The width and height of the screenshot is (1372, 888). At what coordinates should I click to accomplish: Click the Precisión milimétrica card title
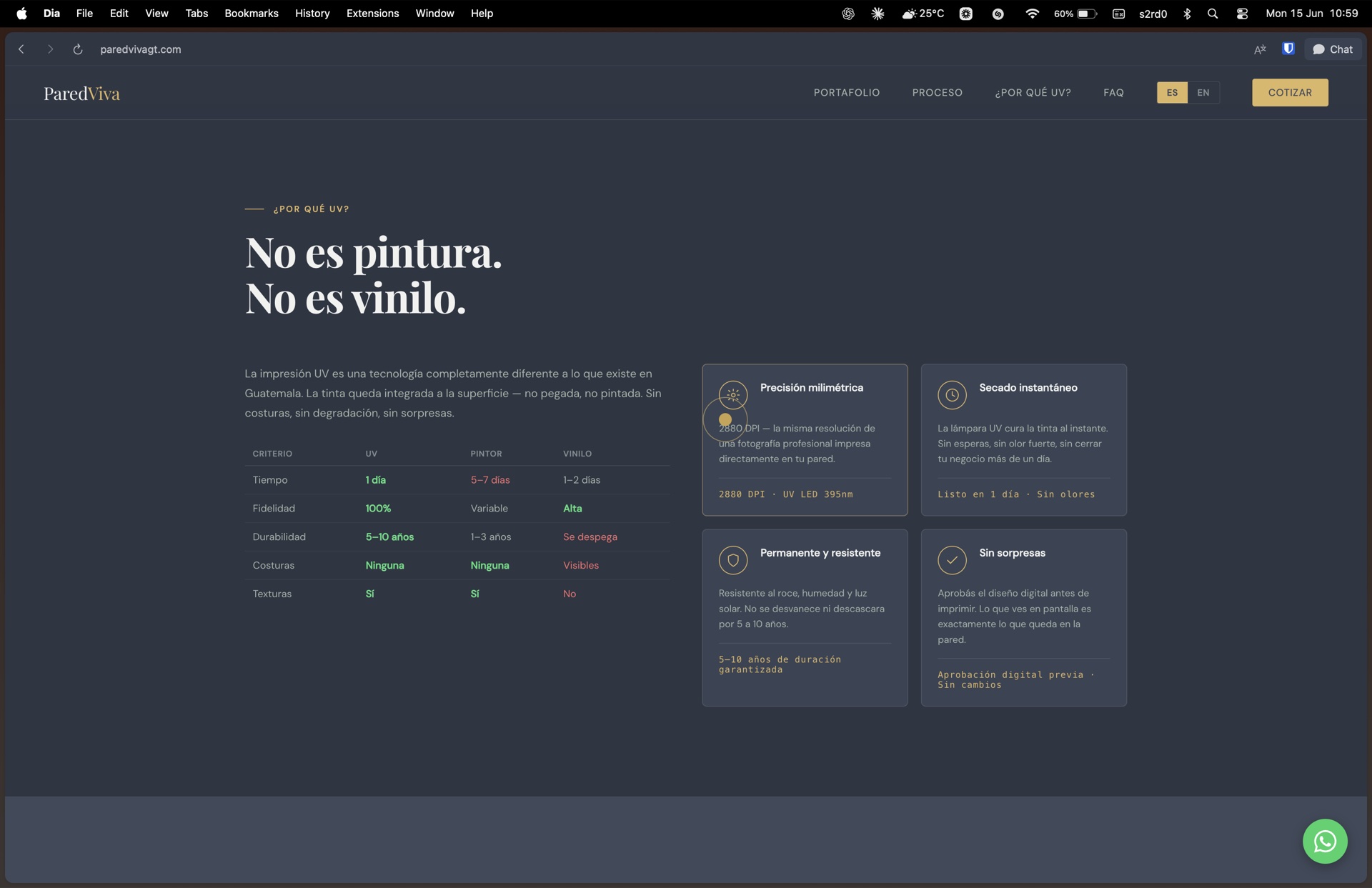(811, 387)
